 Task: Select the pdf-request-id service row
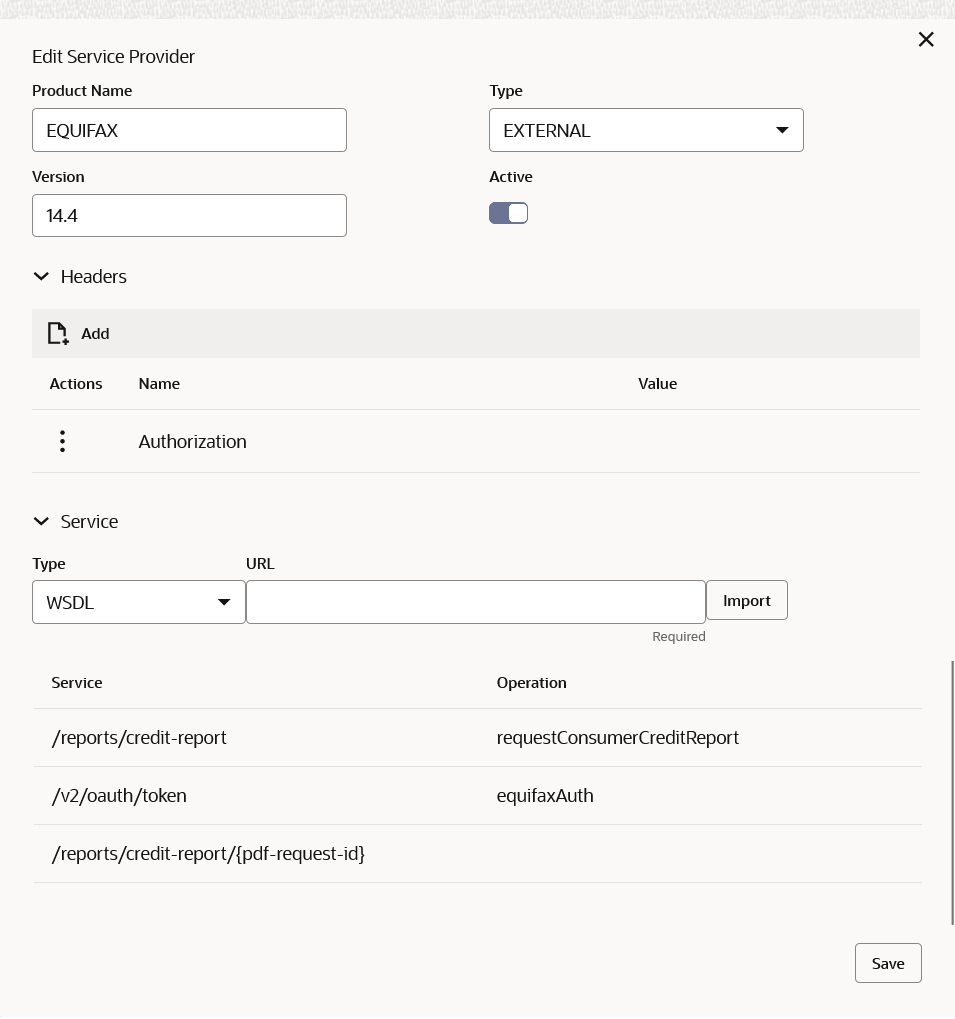(x=208, y=854)
